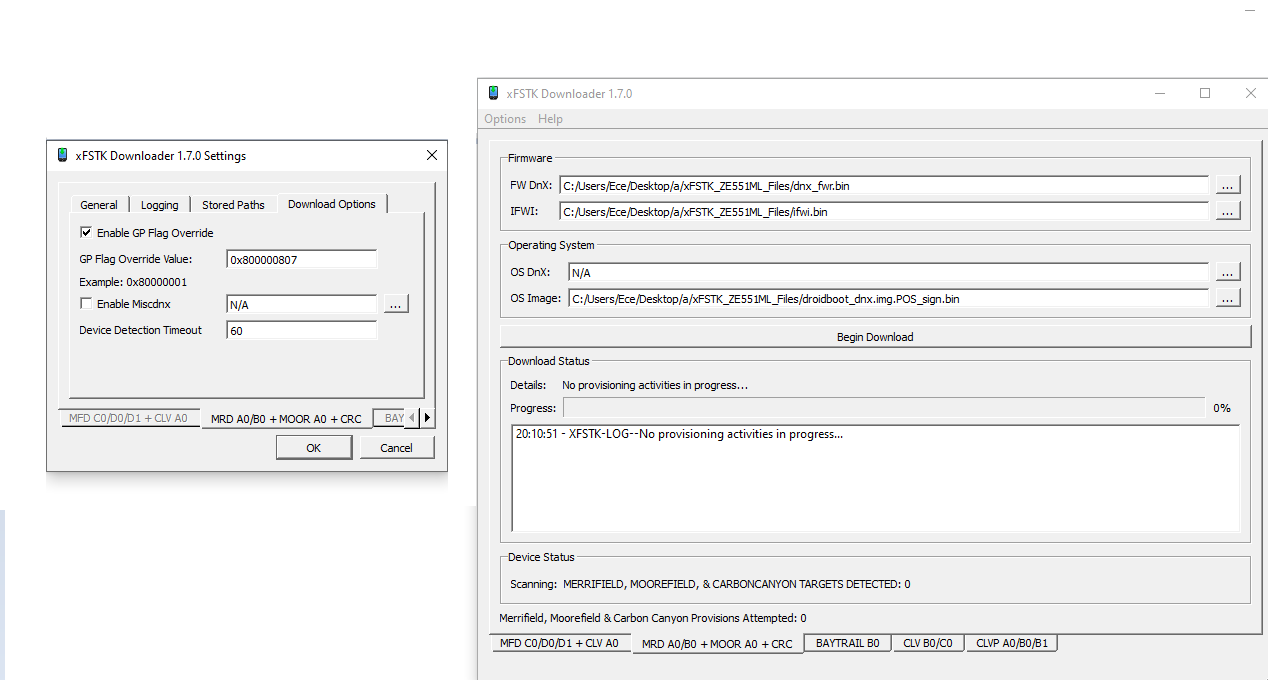Browse for Miscdnx file with ellipsis button
This screenshot has width=1268, height=680.
tap(396, 305)
